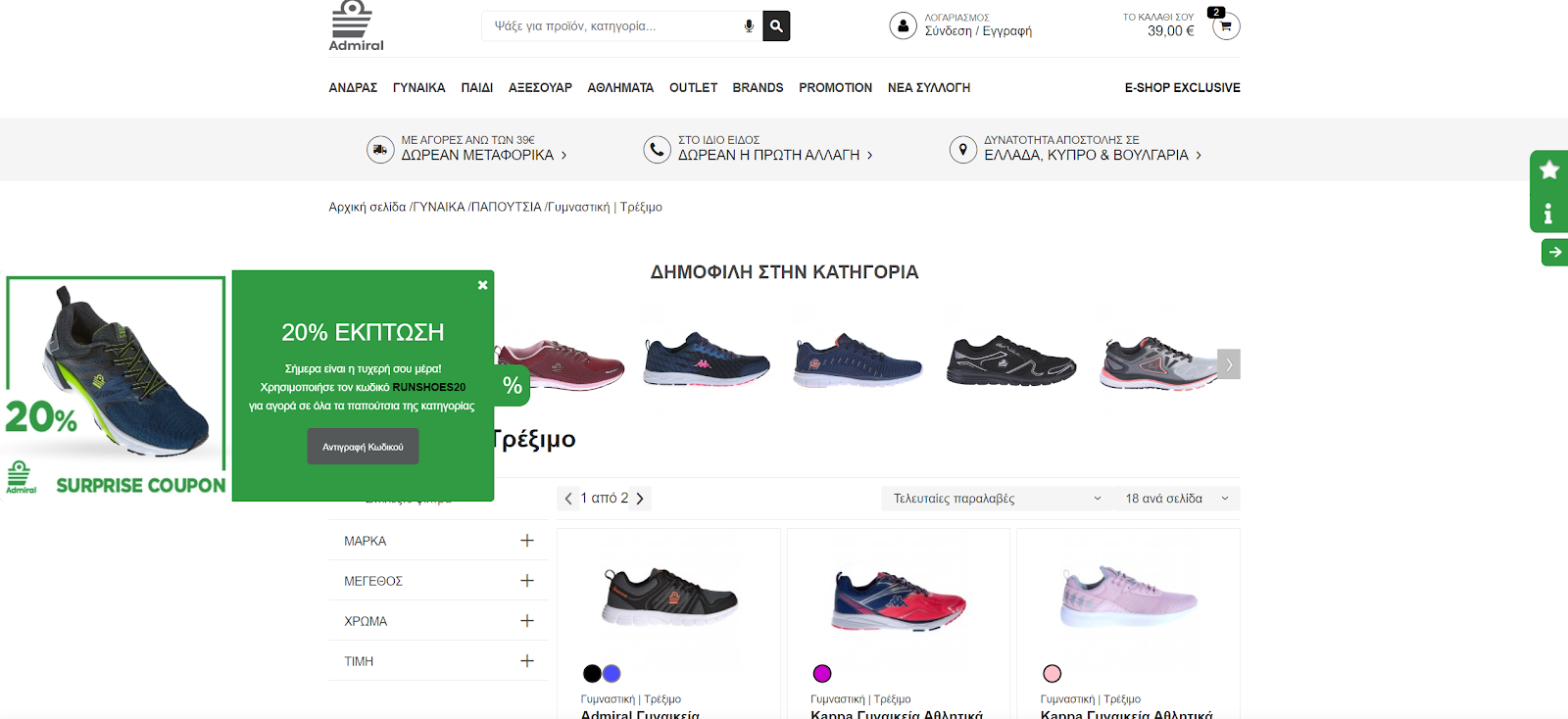Viewport: 1568px width, 719px height.
Task: Click the green percent coupon tab
Action: 512,385
